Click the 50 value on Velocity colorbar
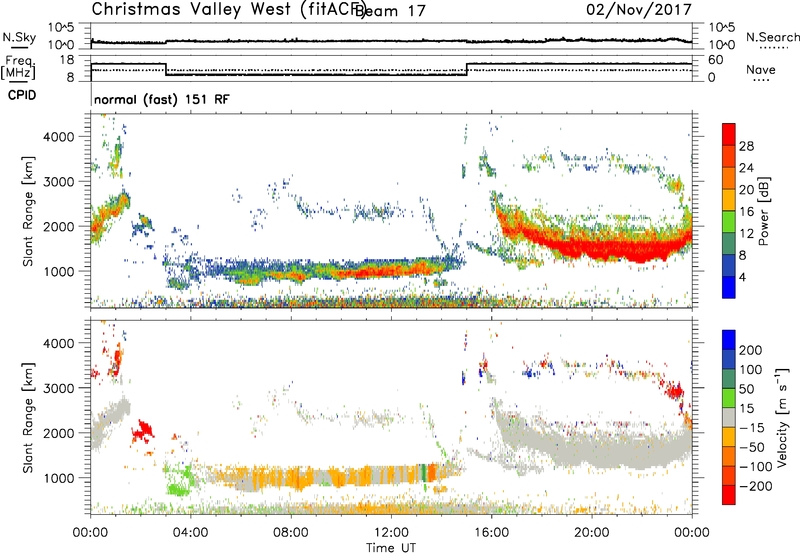800x554 pixels. point(747,389)
